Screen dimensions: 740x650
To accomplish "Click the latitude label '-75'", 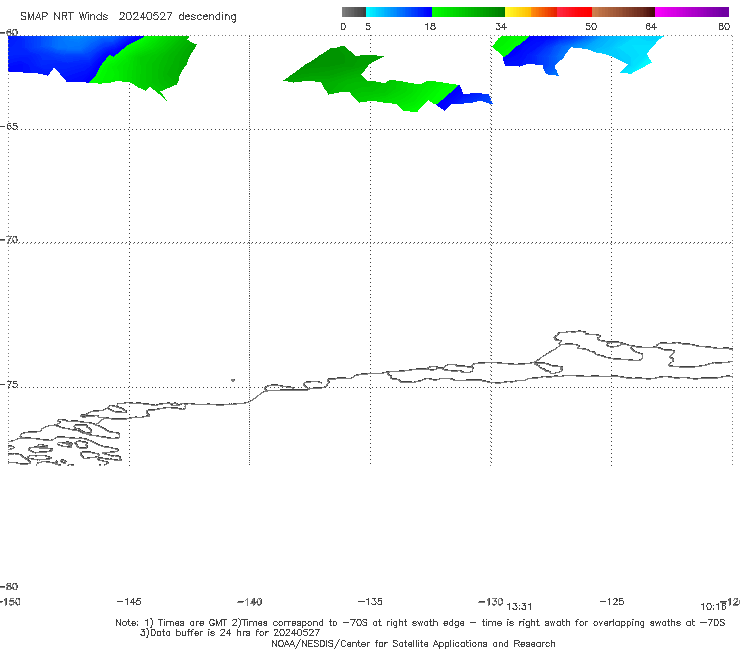I will click(x=9, y=385).
